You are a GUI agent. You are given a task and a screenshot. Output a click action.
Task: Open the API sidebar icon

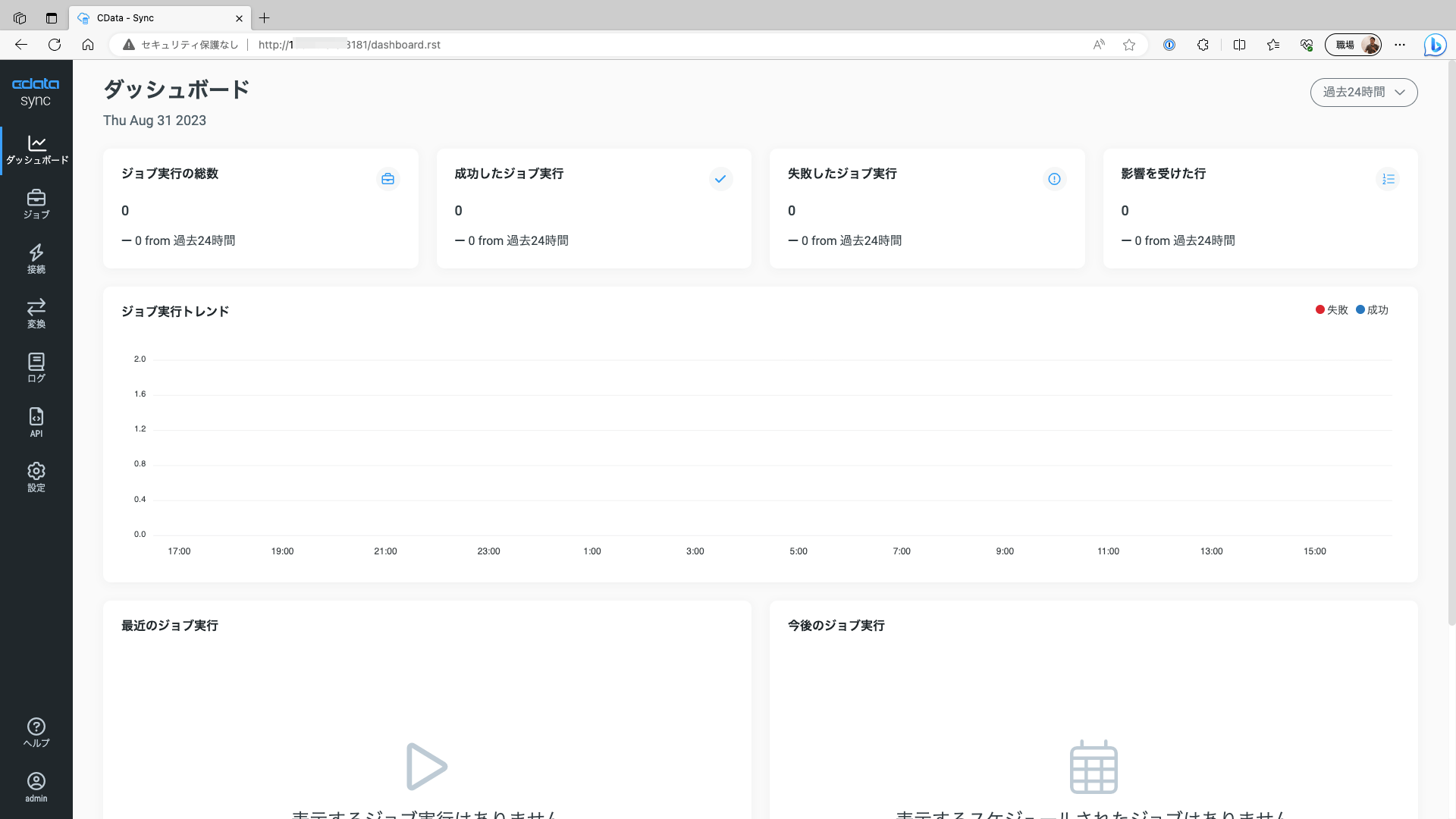click(x=36, y=422)
